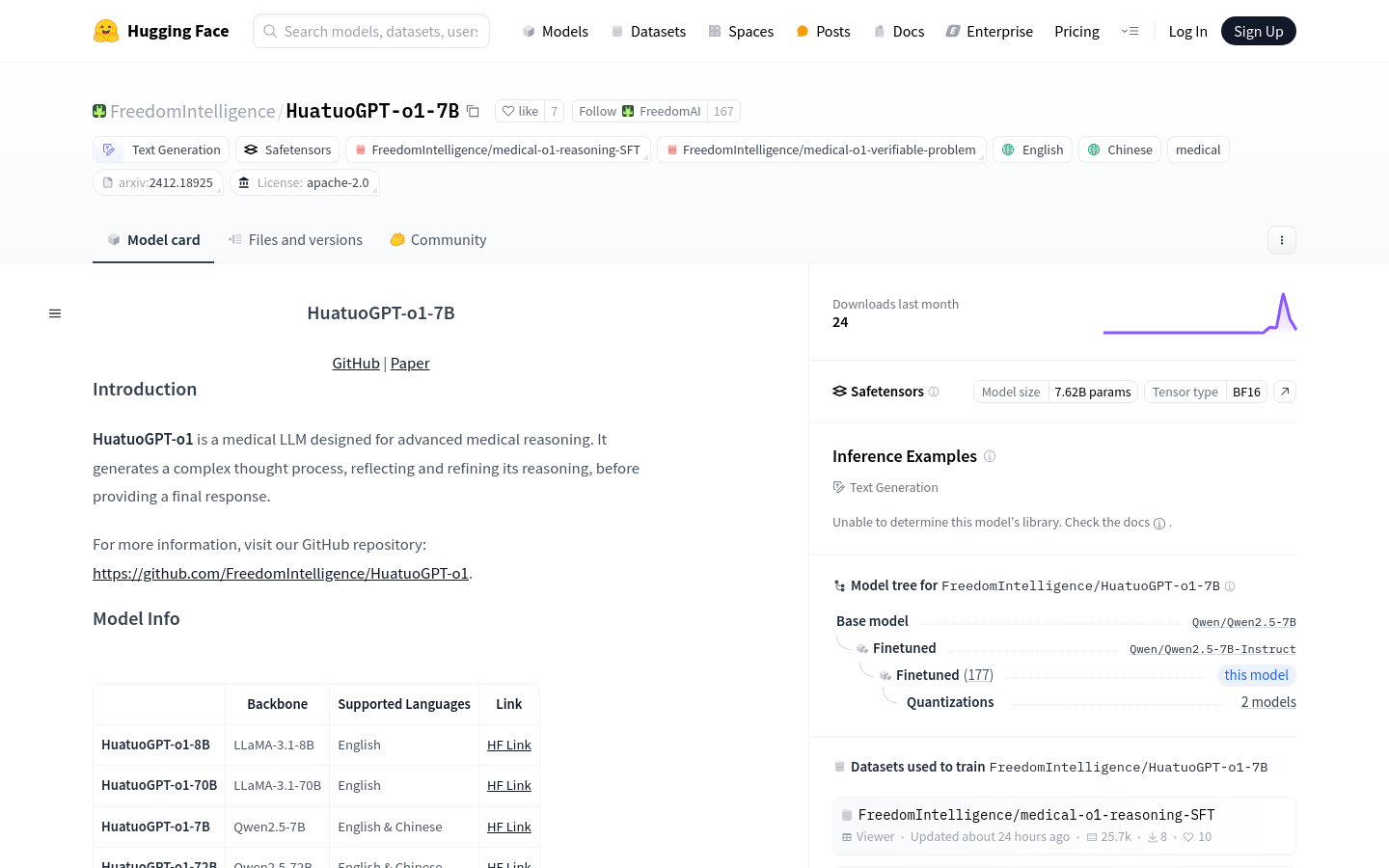The width and height of the screenshot is (1389, 868).
Task: Open the Safetensors external viewer arrow icon
Action: click(x=1285, y=392)
